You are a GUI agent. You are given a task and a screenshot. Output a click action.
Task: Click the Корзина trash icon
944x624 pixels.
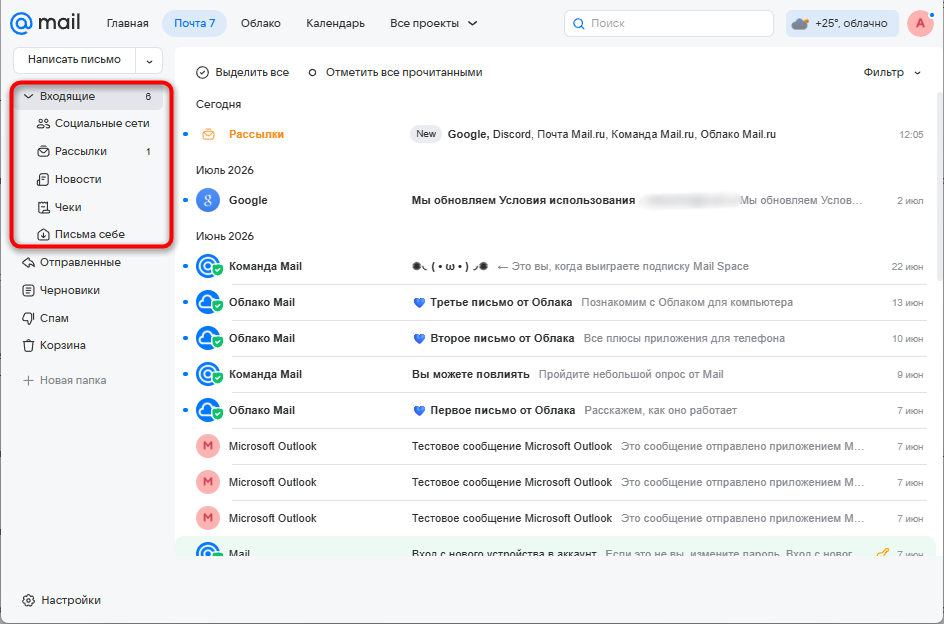[x=28, y=346]
